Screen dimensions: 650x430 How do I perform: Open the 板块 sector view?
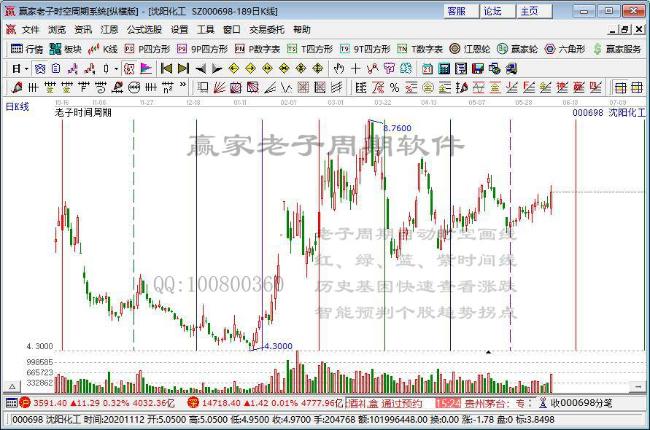65,49
